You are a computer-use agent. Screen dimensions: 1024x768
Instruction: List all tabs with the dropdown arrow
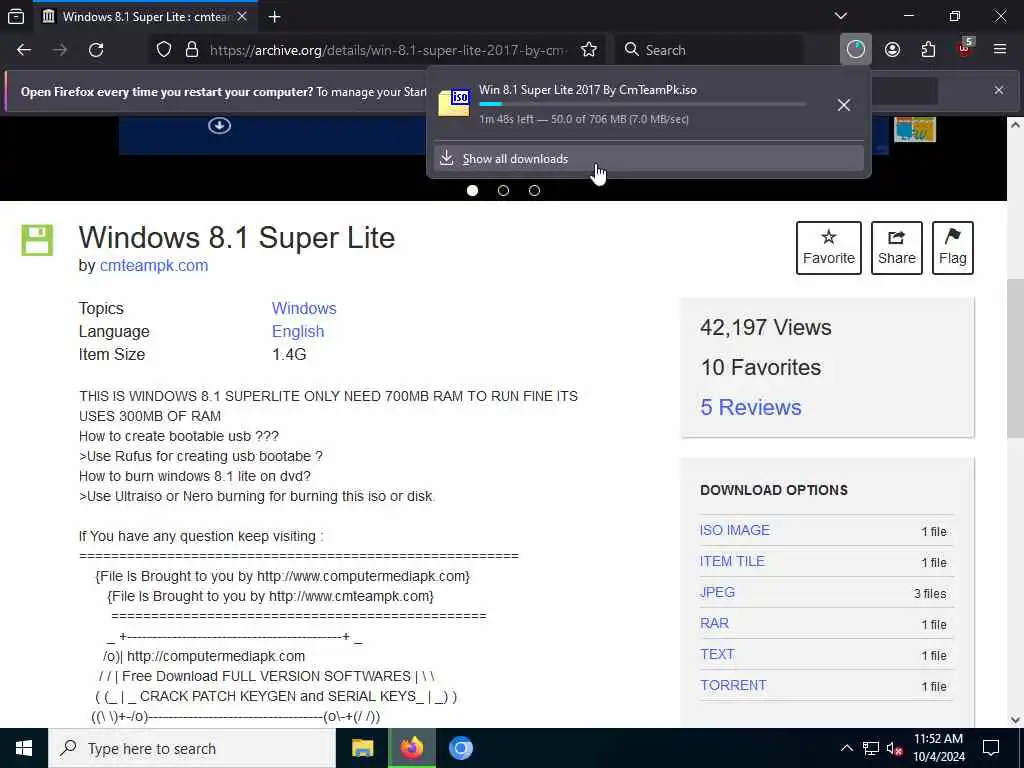tap(841, 16)
